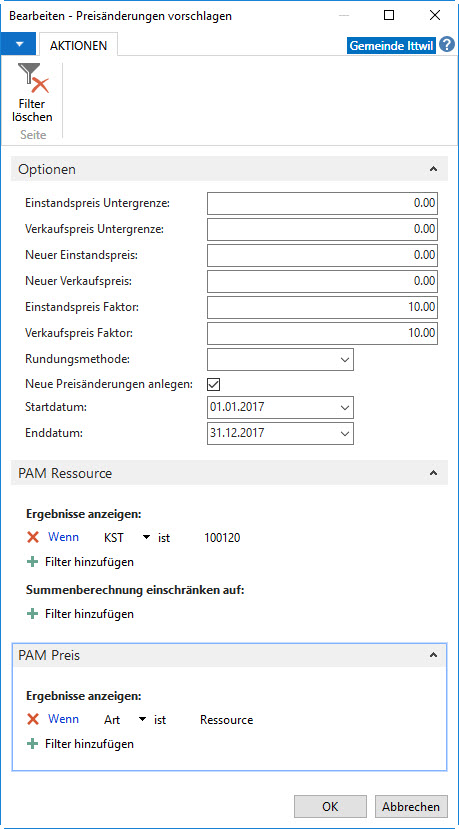
Task: Add filter under PAM Ressource Ergebnisse anzeigen
Action: [x=80, y=561]
